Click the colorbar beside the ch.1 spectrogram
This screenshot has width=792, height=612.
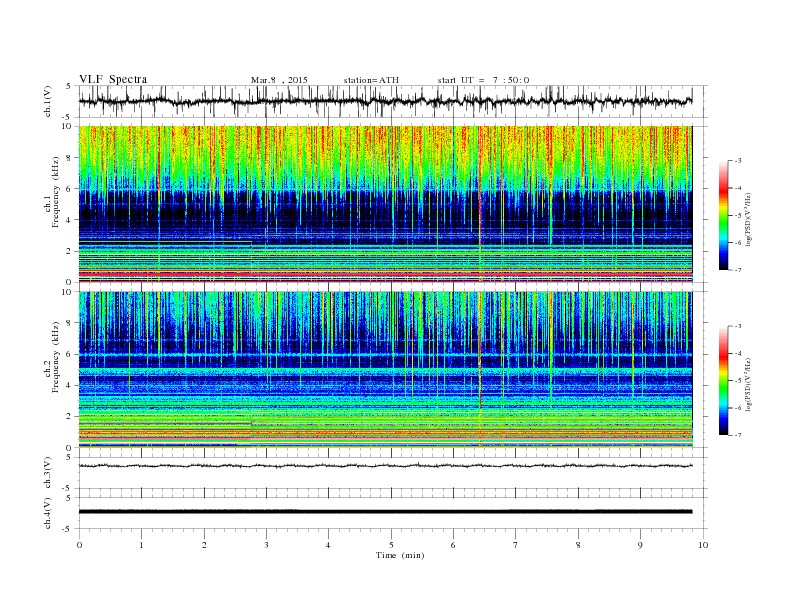[x=724, y=215]
